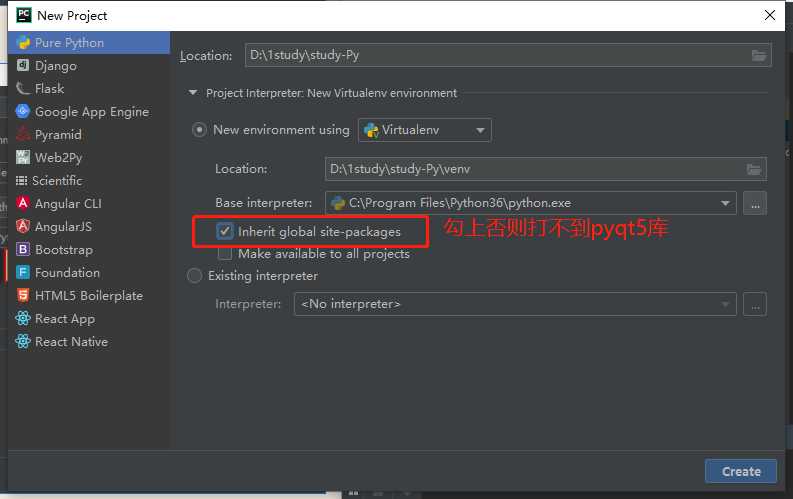This screenshot has height=499, width=793.
Task: Choose Flask project type
Action: 89,88
